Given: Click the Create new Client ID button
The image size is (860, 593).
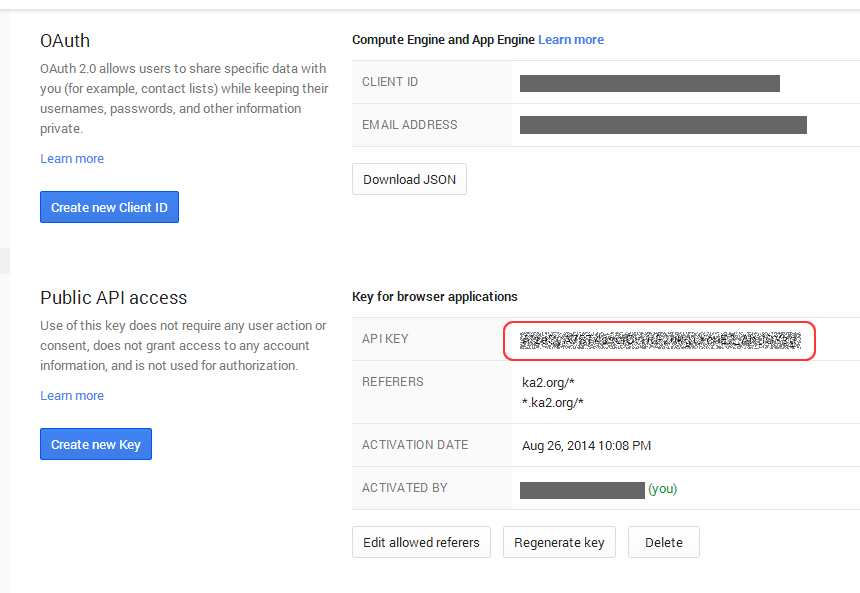Looking at the screenshot, I should [109, 207].
